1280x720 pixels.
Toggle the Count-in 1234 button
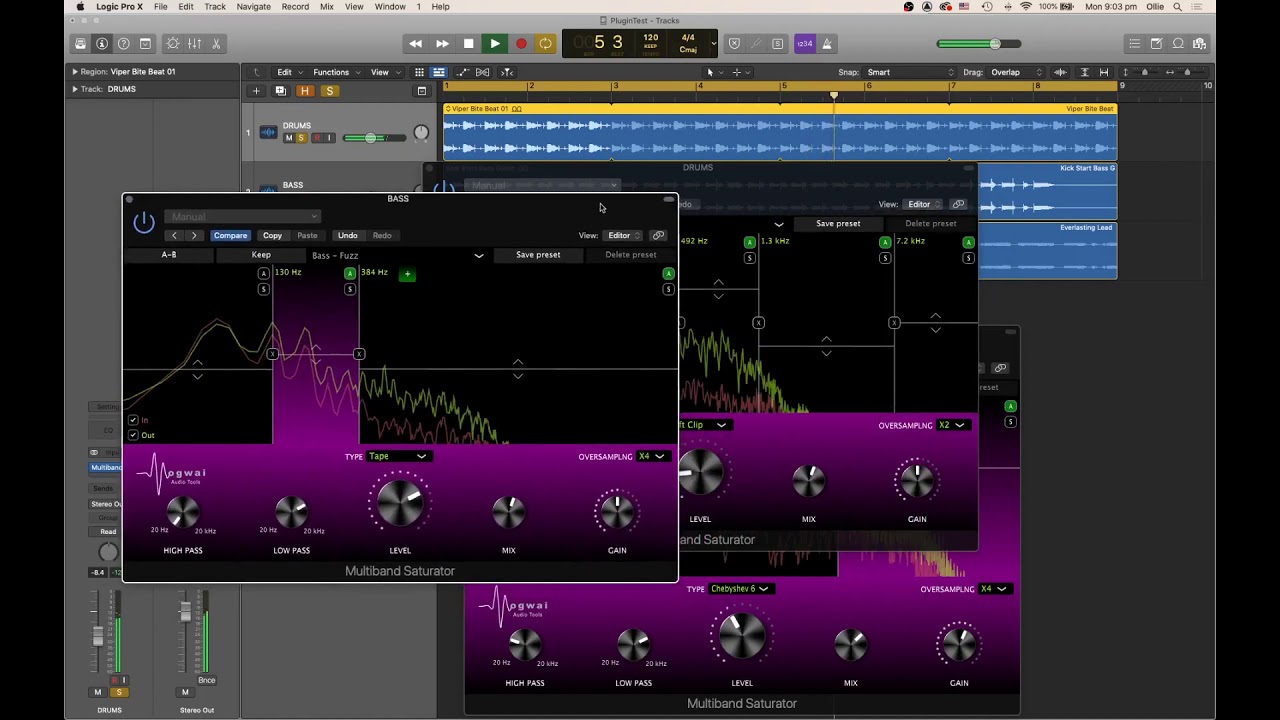804,44
